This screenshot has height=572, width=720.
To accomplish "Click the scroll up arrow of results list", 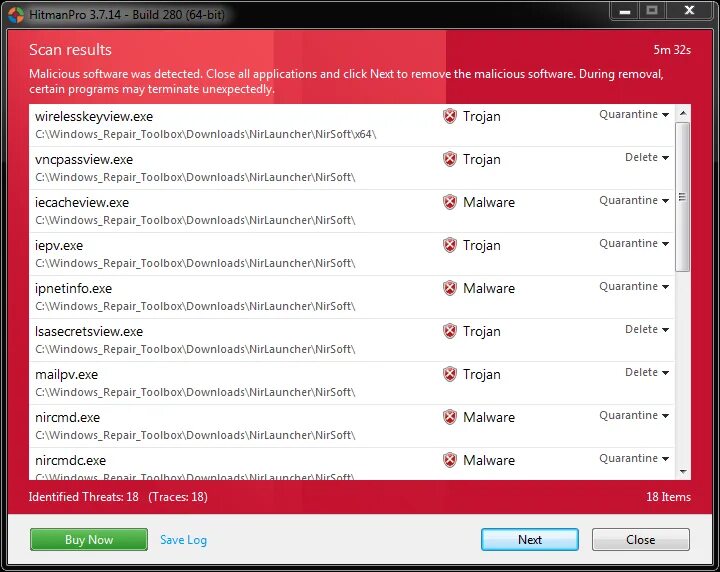I will (683, 113).
